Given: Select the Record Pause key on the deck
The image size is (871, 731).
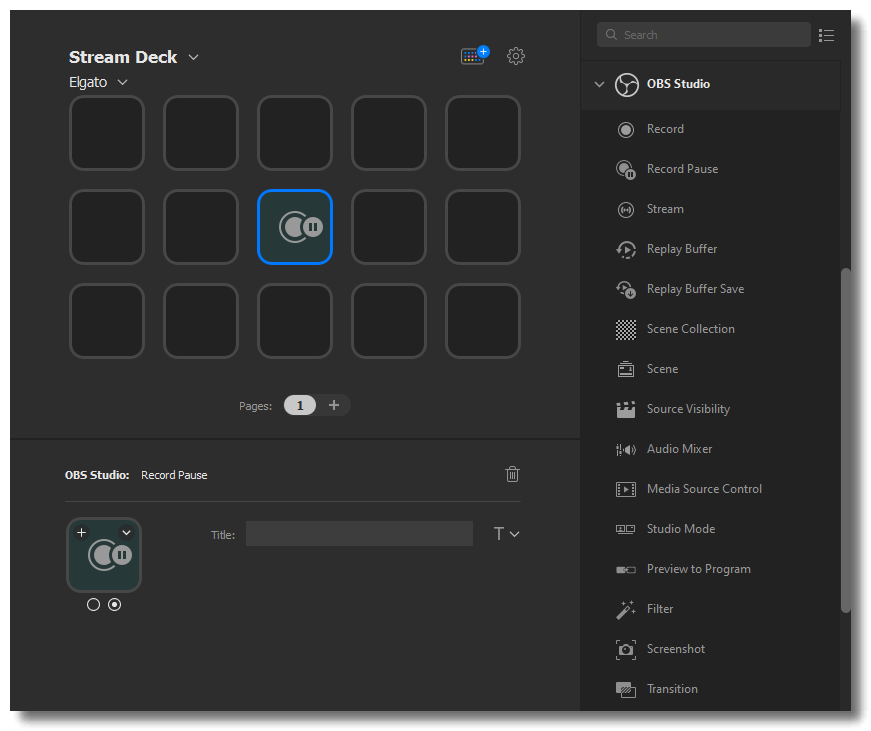Looking at the screenshot, I should point(295,227).
